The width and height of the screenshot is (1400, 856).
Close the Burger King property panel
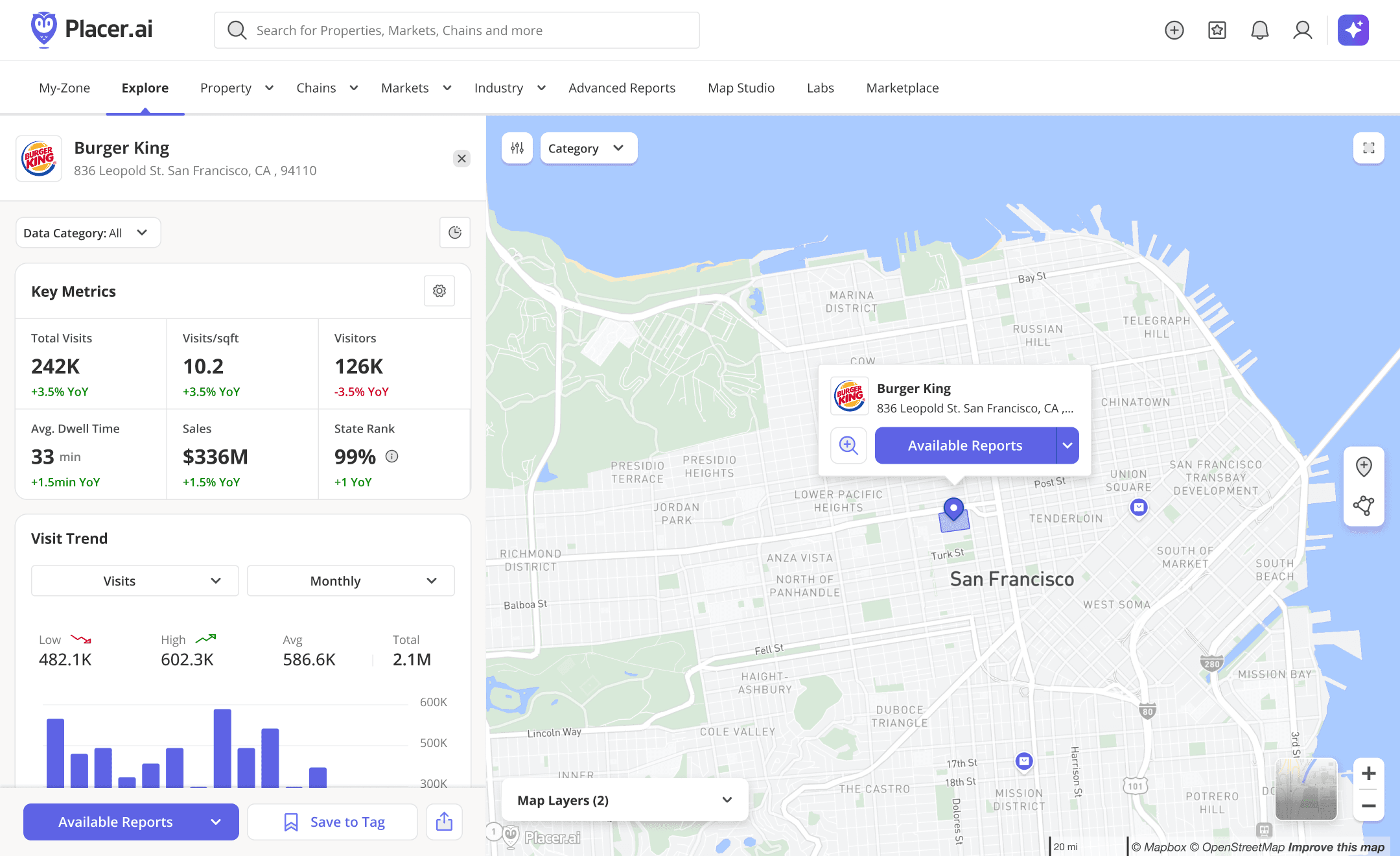point(461,158)
